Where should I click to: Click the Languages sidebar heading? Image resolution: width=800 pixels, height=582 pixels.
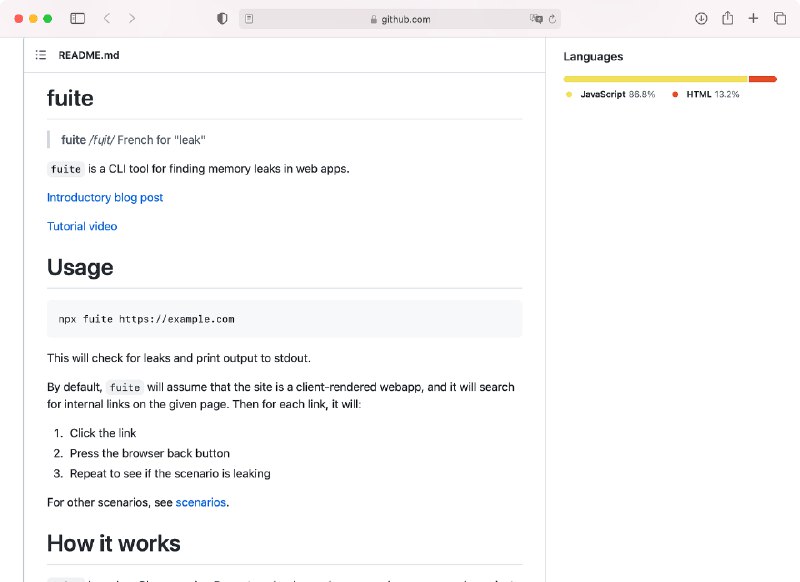(593, 57)
